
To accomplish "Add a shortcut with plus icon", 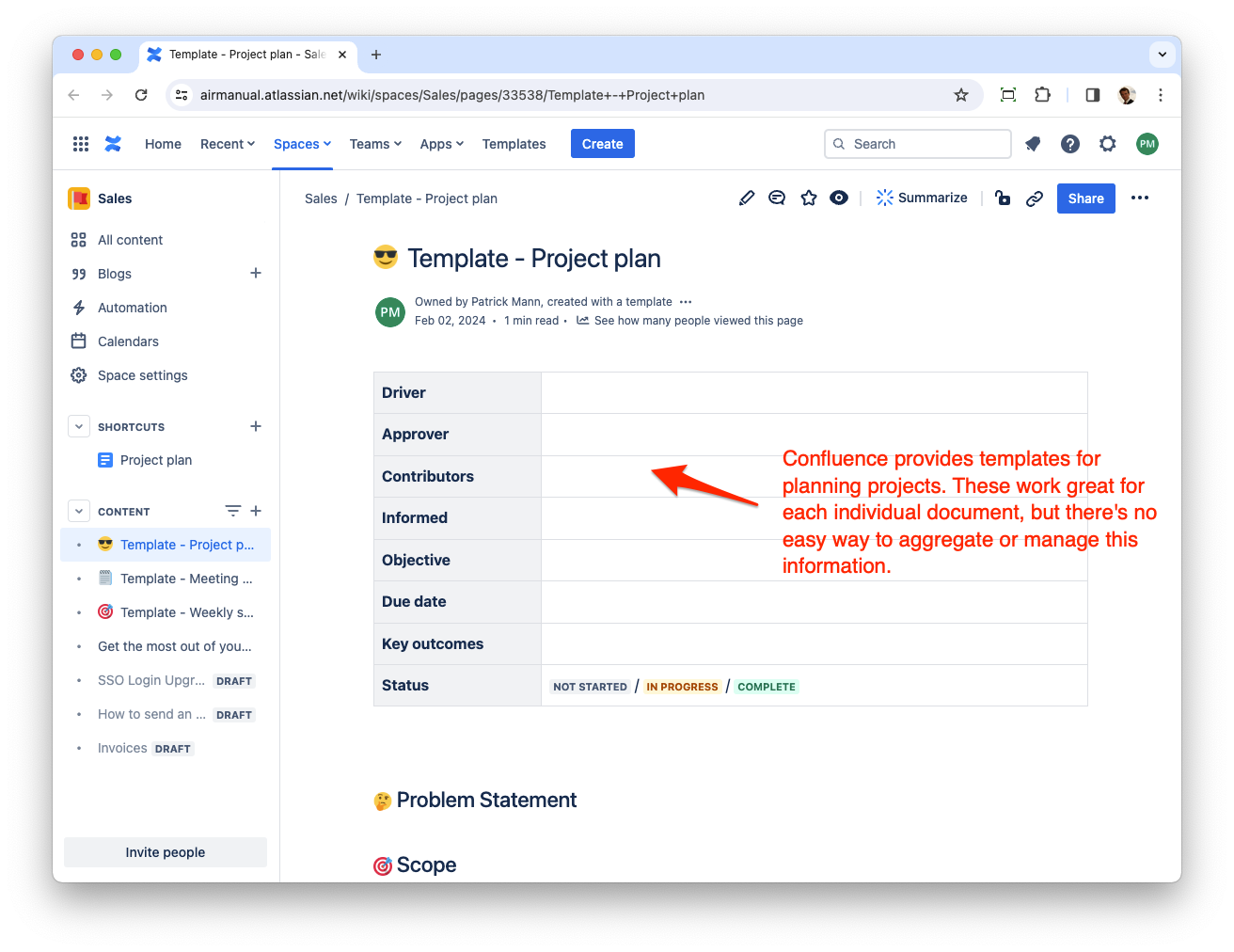I will coord(256,426).
